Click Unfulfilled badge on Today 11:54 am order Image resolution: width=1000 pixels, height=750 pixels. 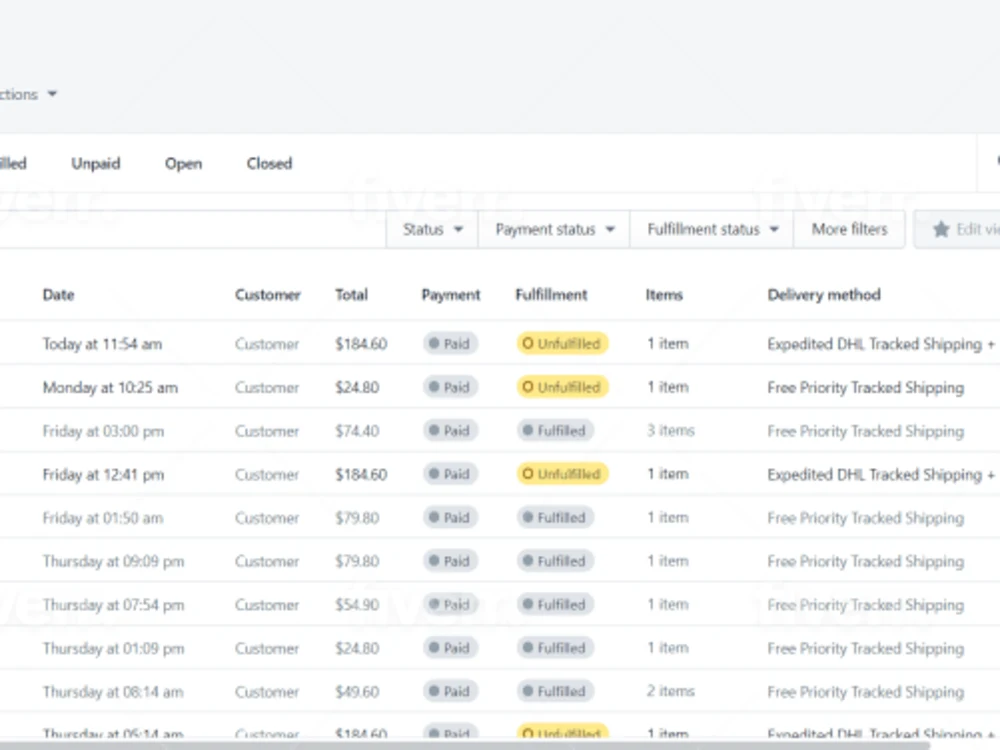tap(562, 344)
